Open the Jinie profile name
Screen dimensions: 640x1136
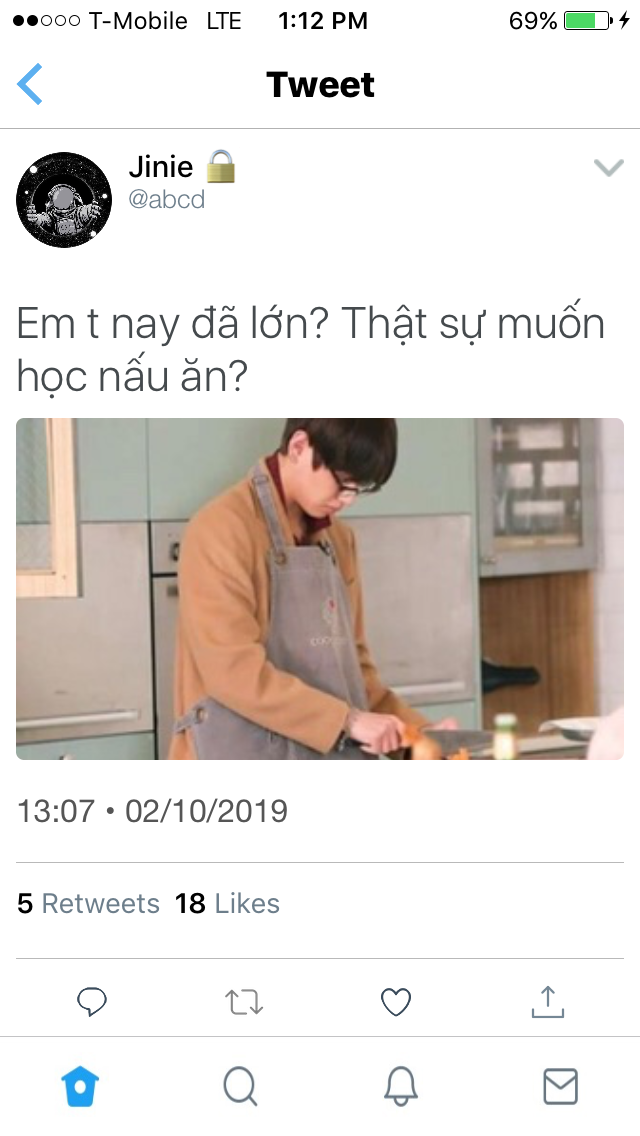pyautogui.click(x=161, y=167)
